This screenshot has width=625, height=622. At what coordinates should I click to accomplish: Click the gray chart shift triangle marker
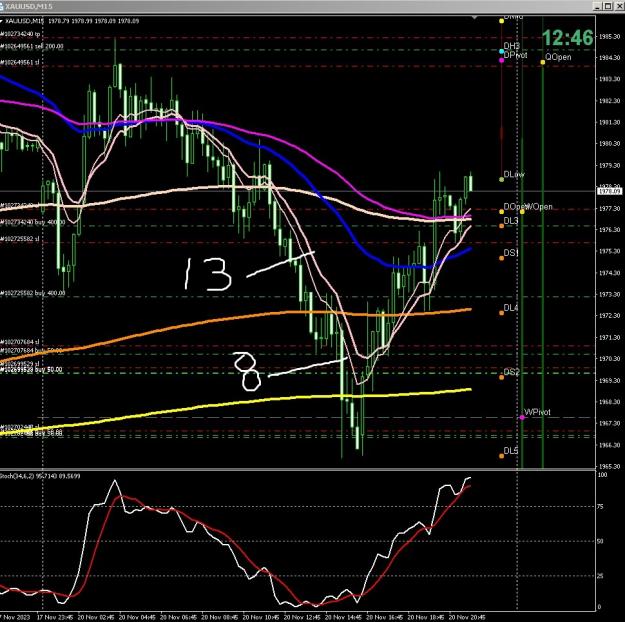(x=474, y=18)
